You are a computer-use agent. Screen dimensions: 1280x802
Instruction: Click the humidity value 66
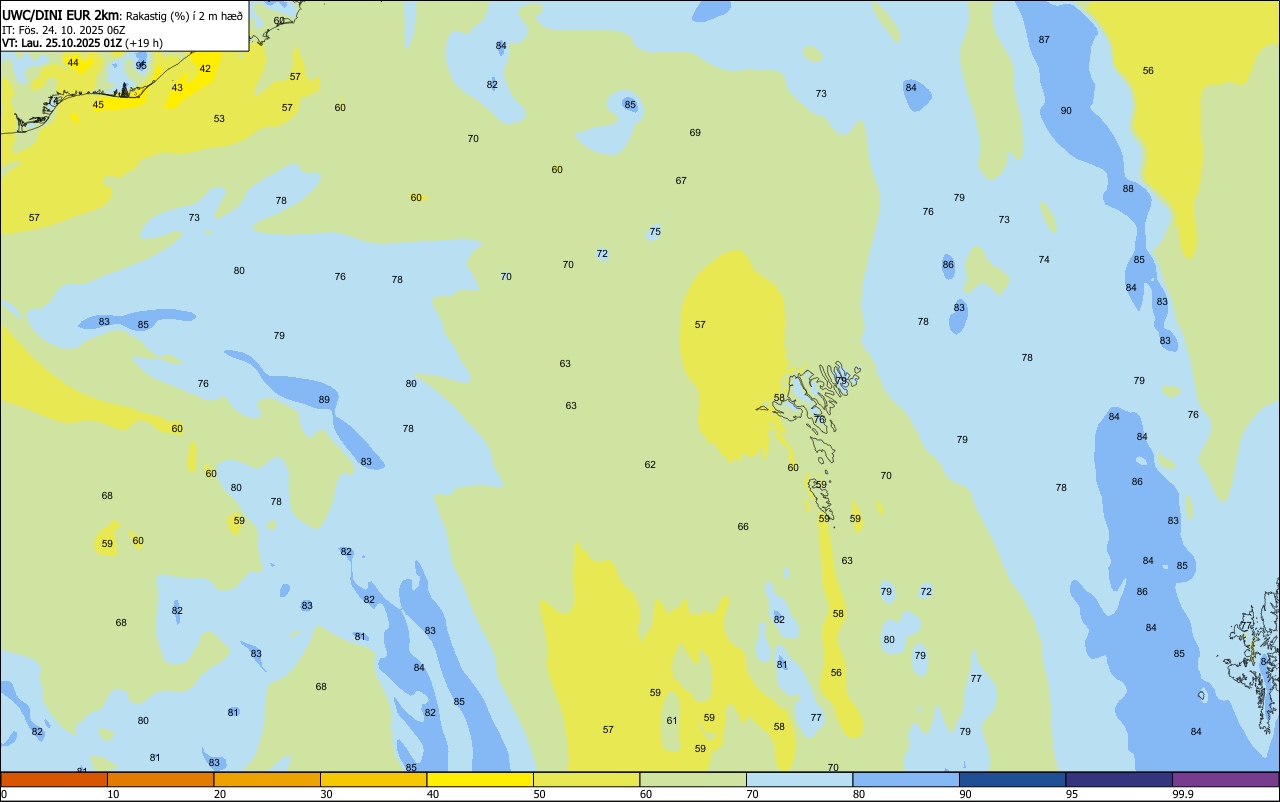[x=743, y=526]
